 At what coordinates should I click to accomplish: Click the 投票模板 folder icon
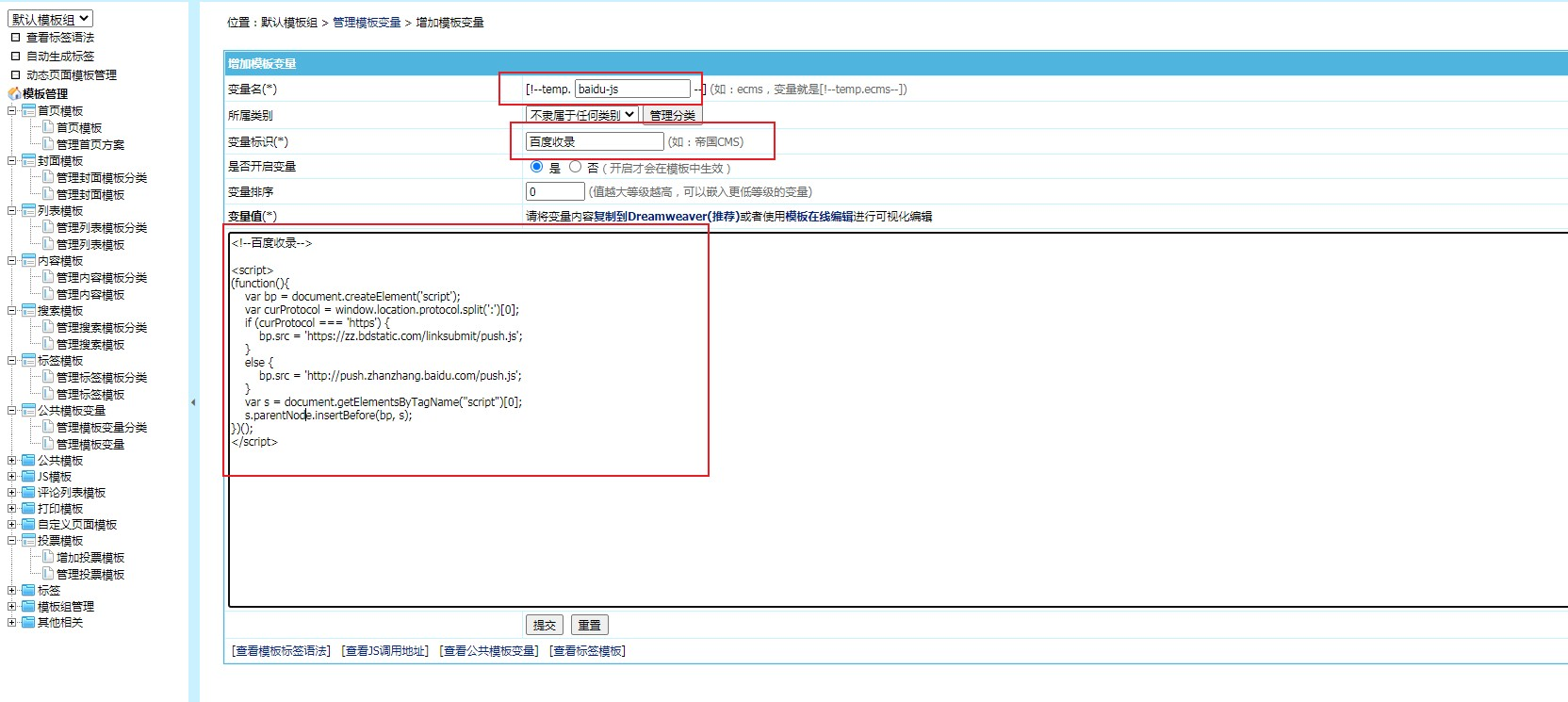tap(28, 540)
